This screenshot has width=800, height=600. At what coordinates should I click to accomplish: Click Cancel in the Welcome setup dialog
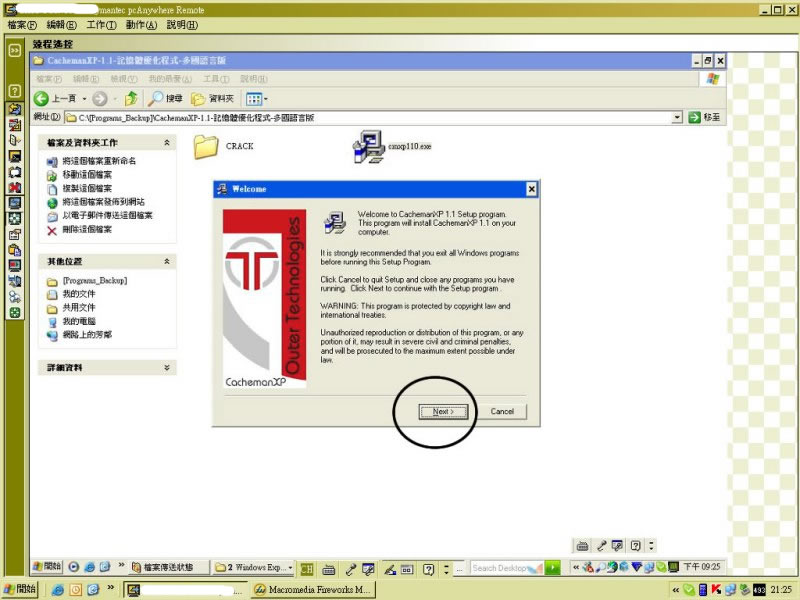[502, 411]
